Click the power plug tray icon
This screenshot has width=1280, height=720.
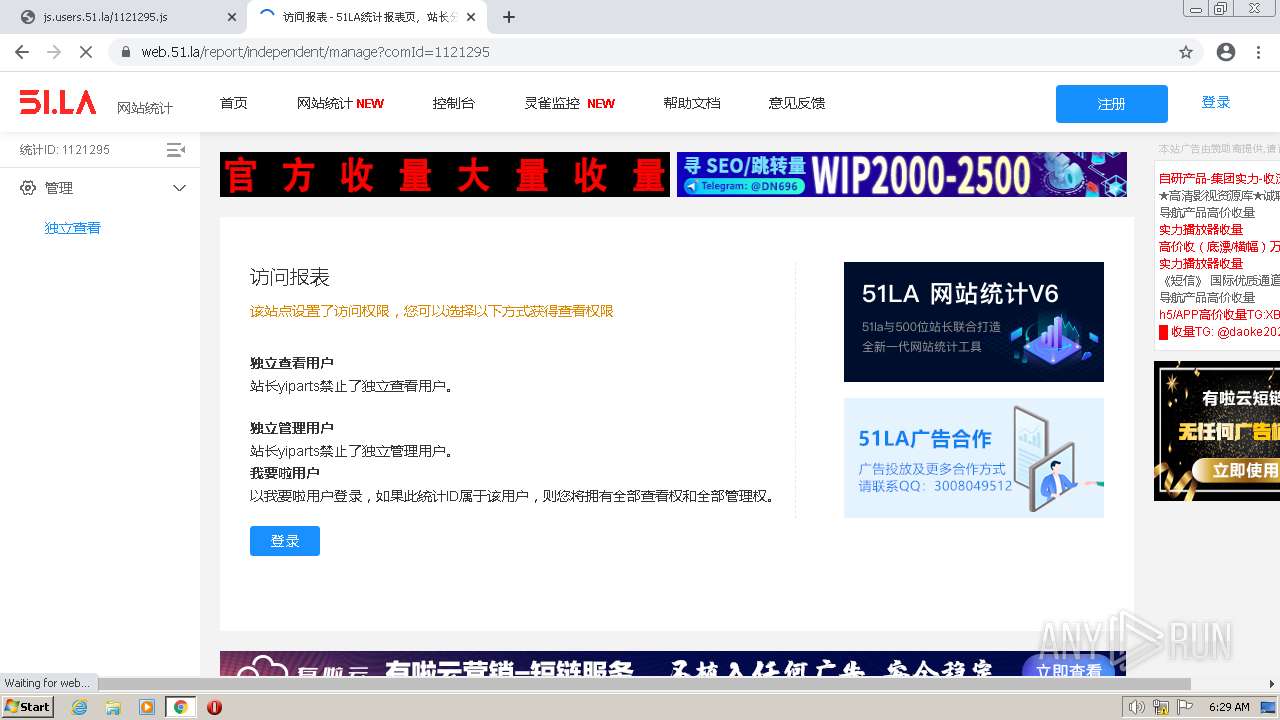click(1161, 707)
